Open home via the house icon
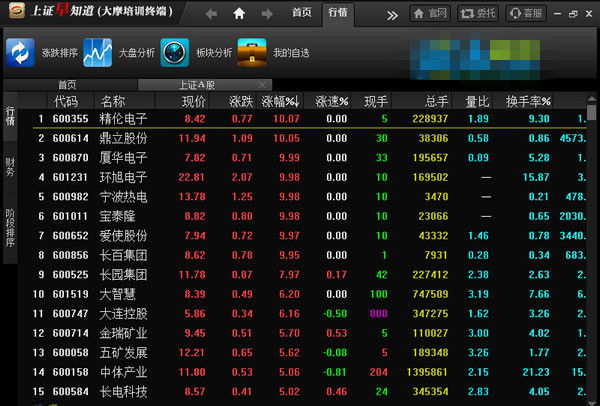 point(239,14)
